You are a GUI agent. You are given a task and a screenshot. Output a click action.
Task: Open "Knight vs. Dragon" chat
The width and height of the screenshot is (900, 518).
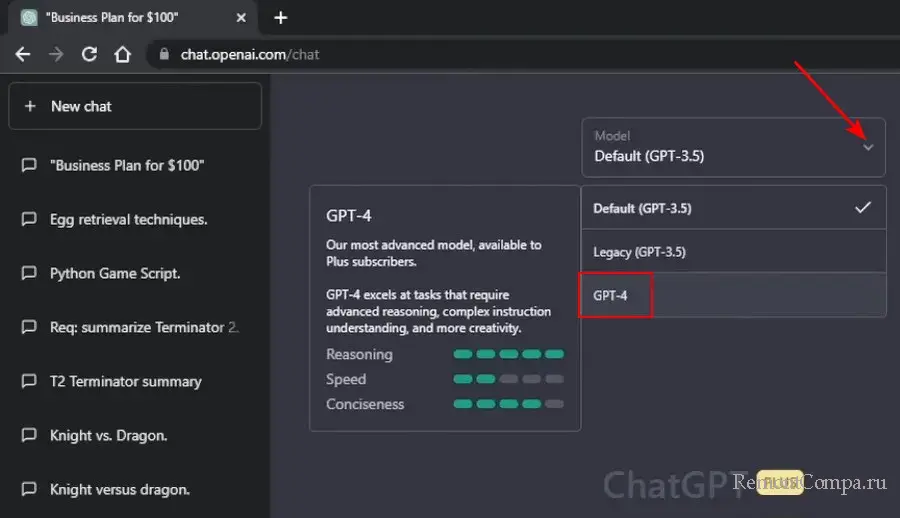[x=109, y=436]
